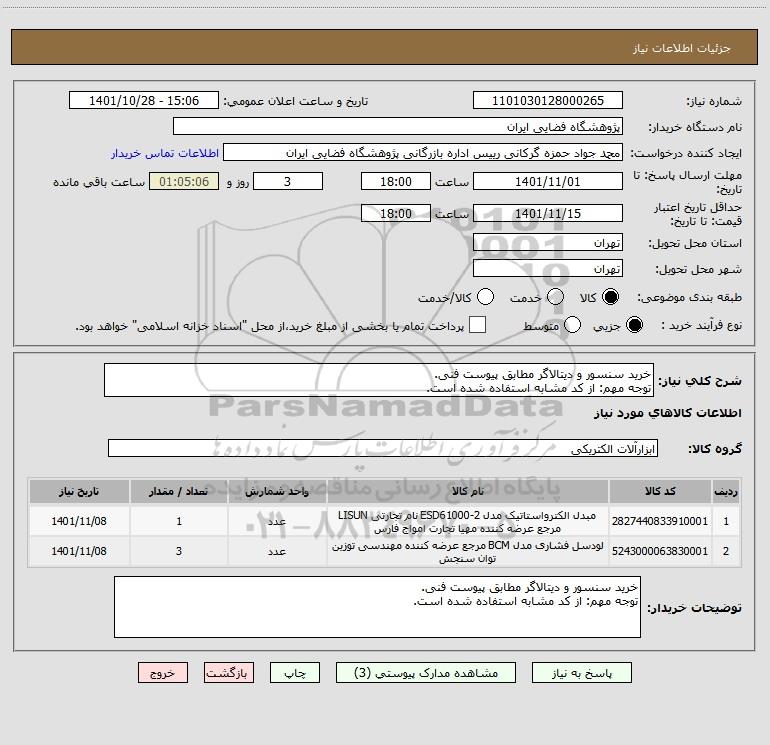
Task: Click quantity 3 in row 2
Action: coord(179,552)
